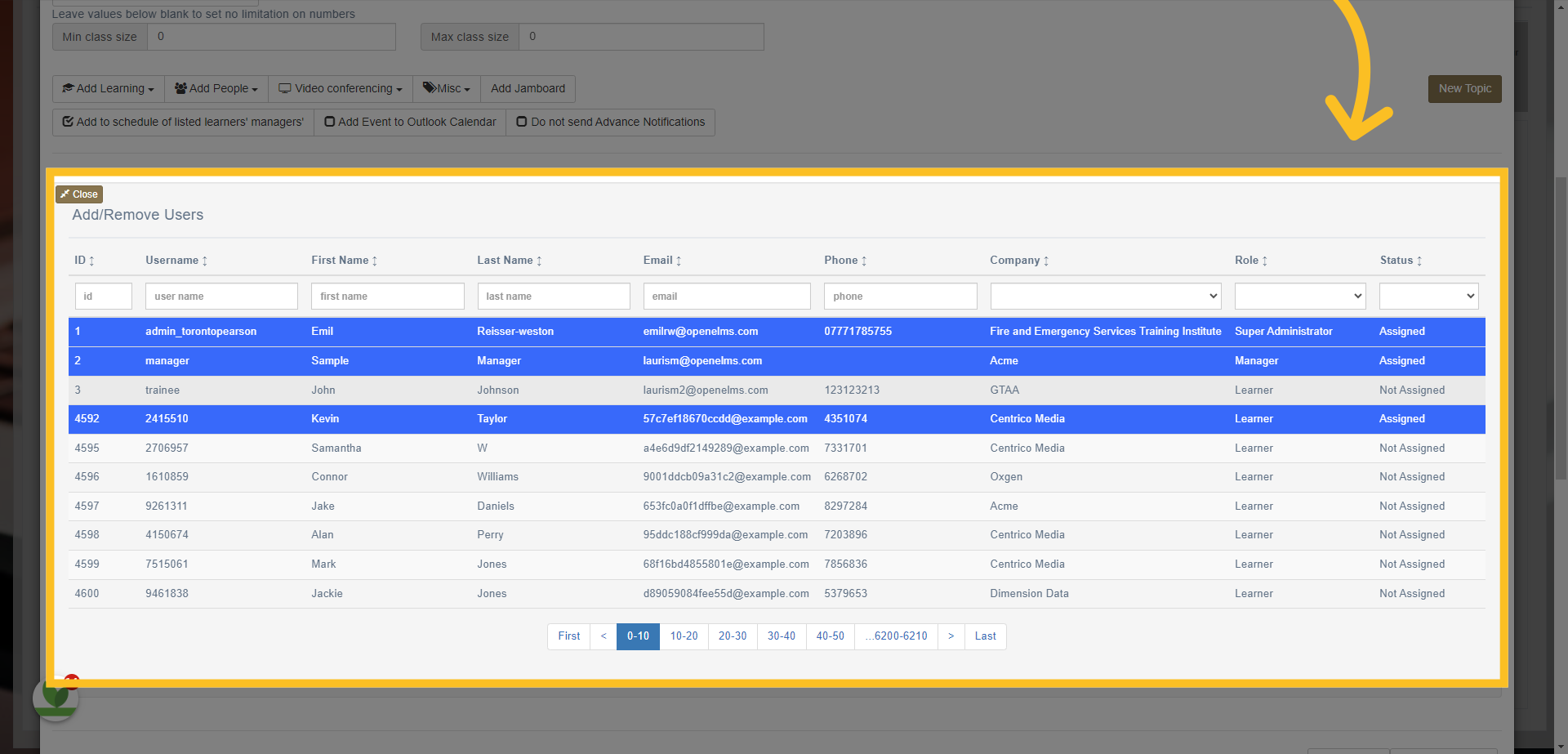
Task: Select row for Jackie Jones
Action: pos(777,594)
